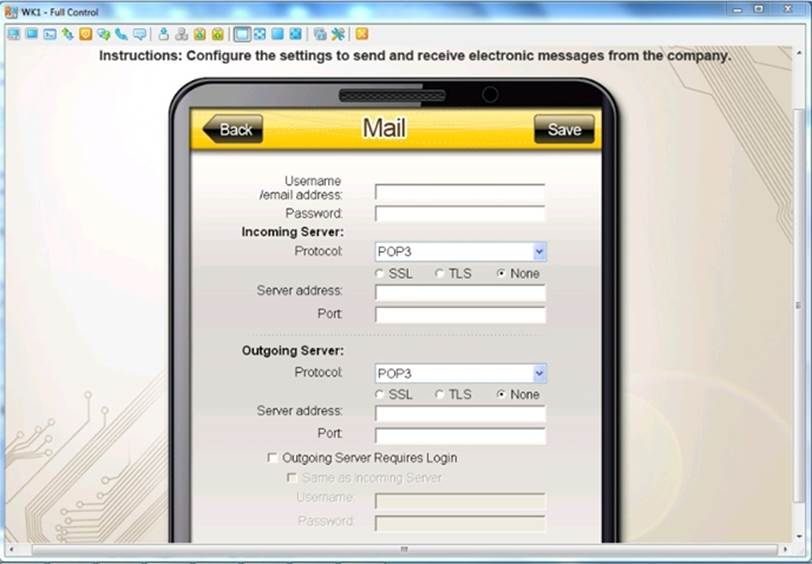Viewport: 812px width, 564px height.
Task: Select the highlighted screen view mode icon
Action: click(x=241, y=34)
